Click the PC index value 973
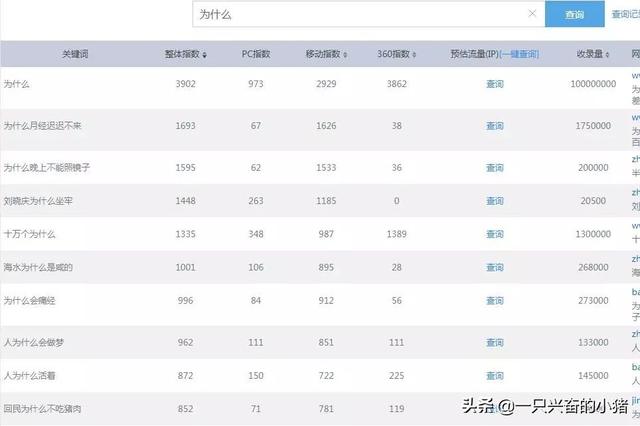 pos(256,84)
